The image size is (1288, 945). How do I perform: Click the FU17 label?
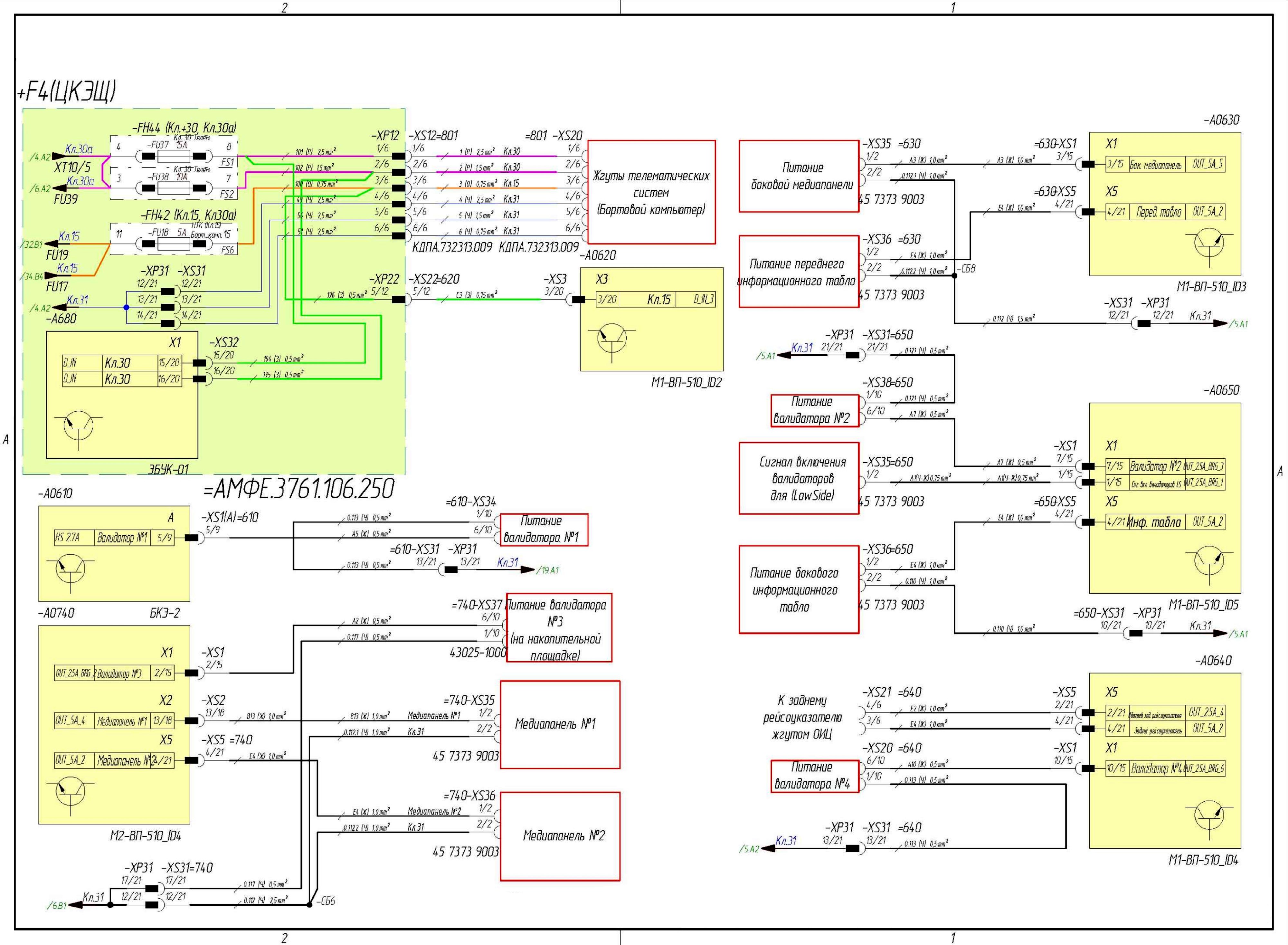(57, 286)
